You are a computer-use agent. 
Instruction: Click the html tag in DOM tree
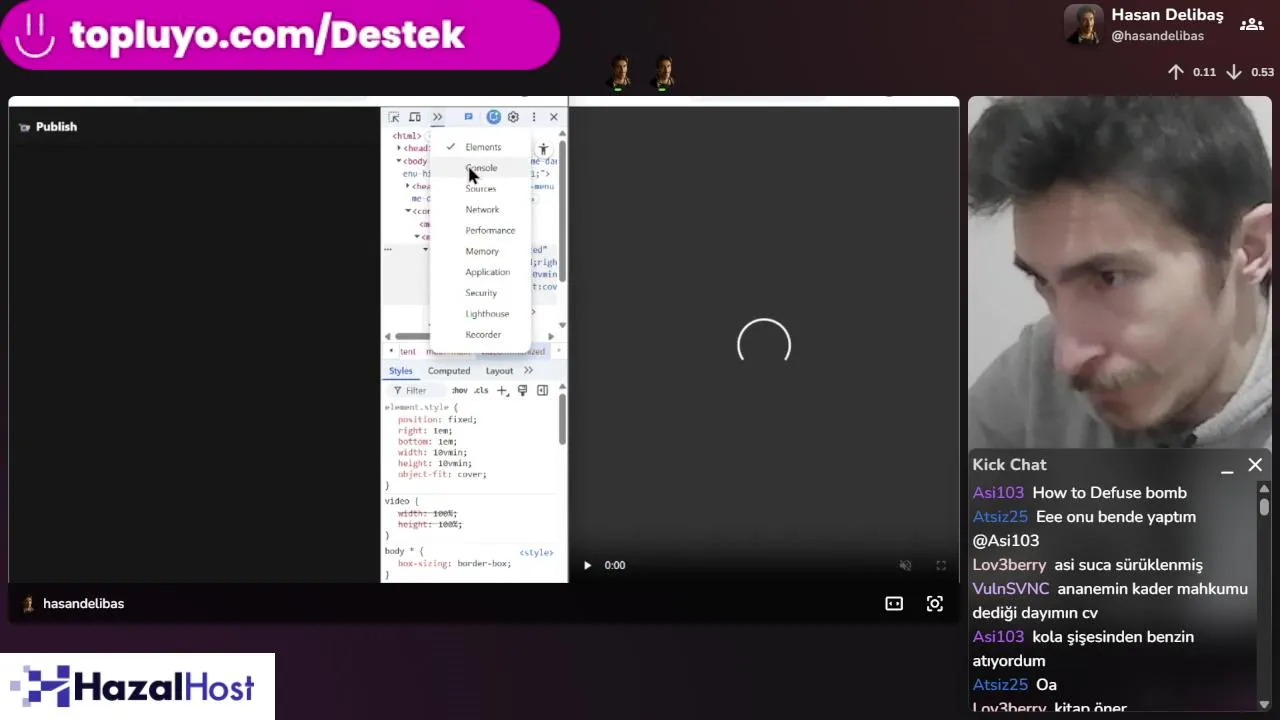pos(406,136)
